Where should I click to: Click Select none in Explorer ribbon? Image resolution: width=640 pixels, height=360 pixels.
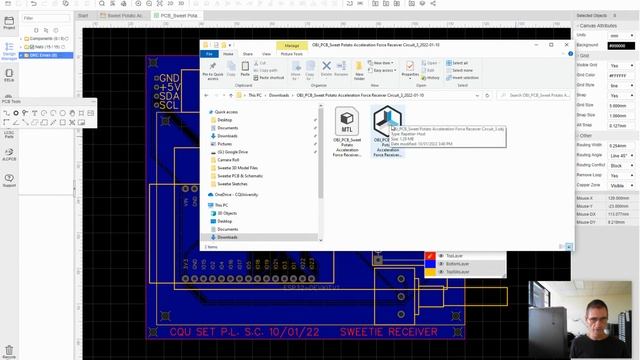coord(459,70)
